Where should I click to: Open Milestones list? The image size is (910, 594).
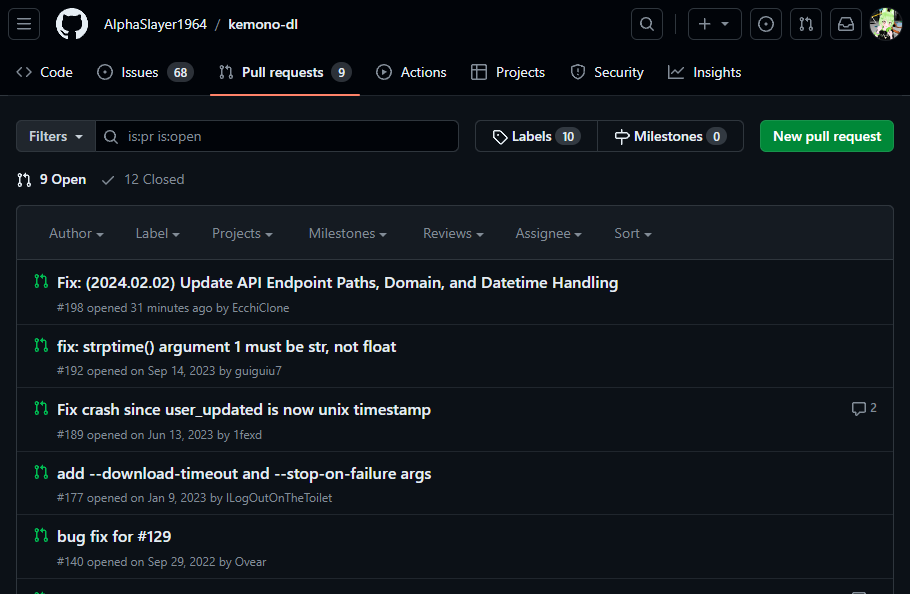tap(670, 136)
